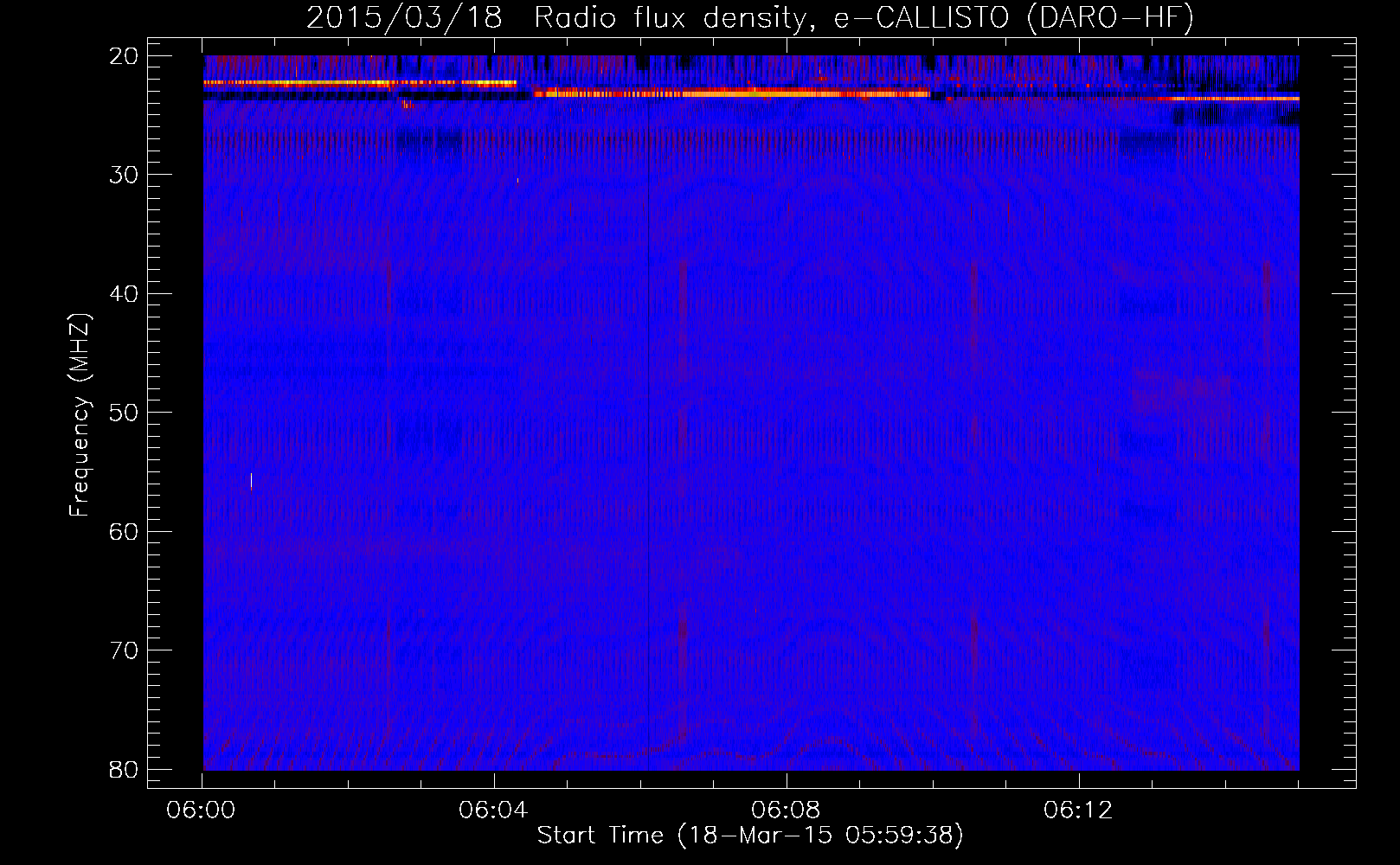Click the "Frequency (MHZ)" axis label
The height and width of the screenshot is (865, 1400).
point(80,415)
